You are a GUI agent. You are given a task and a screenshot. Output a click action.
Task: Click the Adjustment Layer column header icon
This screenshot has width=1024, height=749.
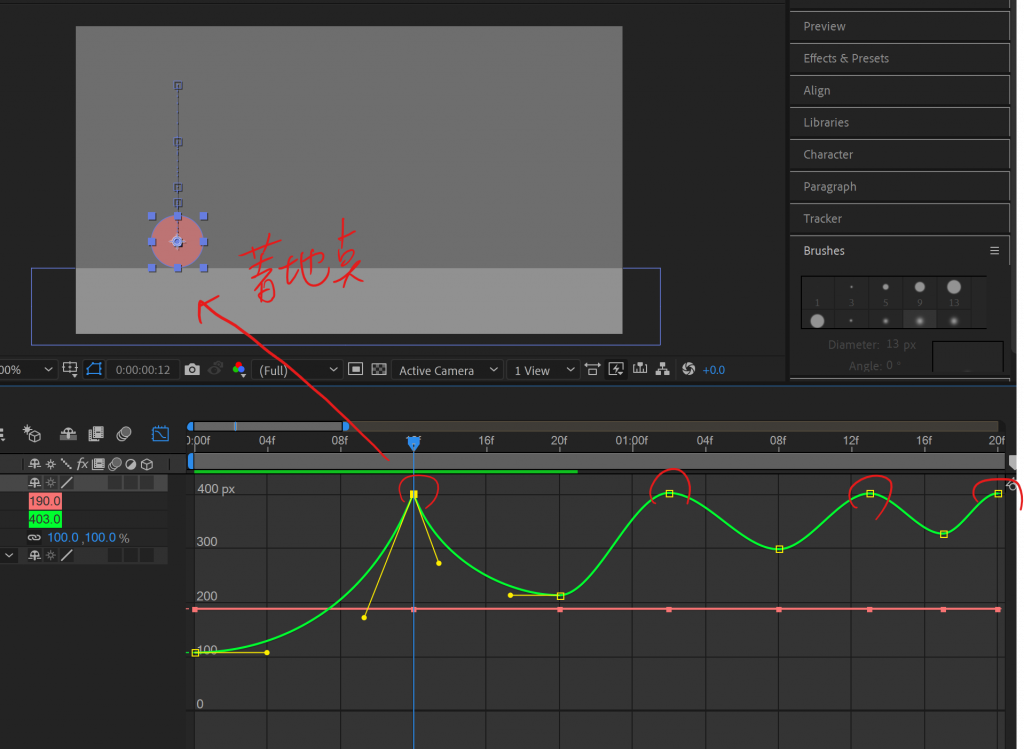coord(131,464)
